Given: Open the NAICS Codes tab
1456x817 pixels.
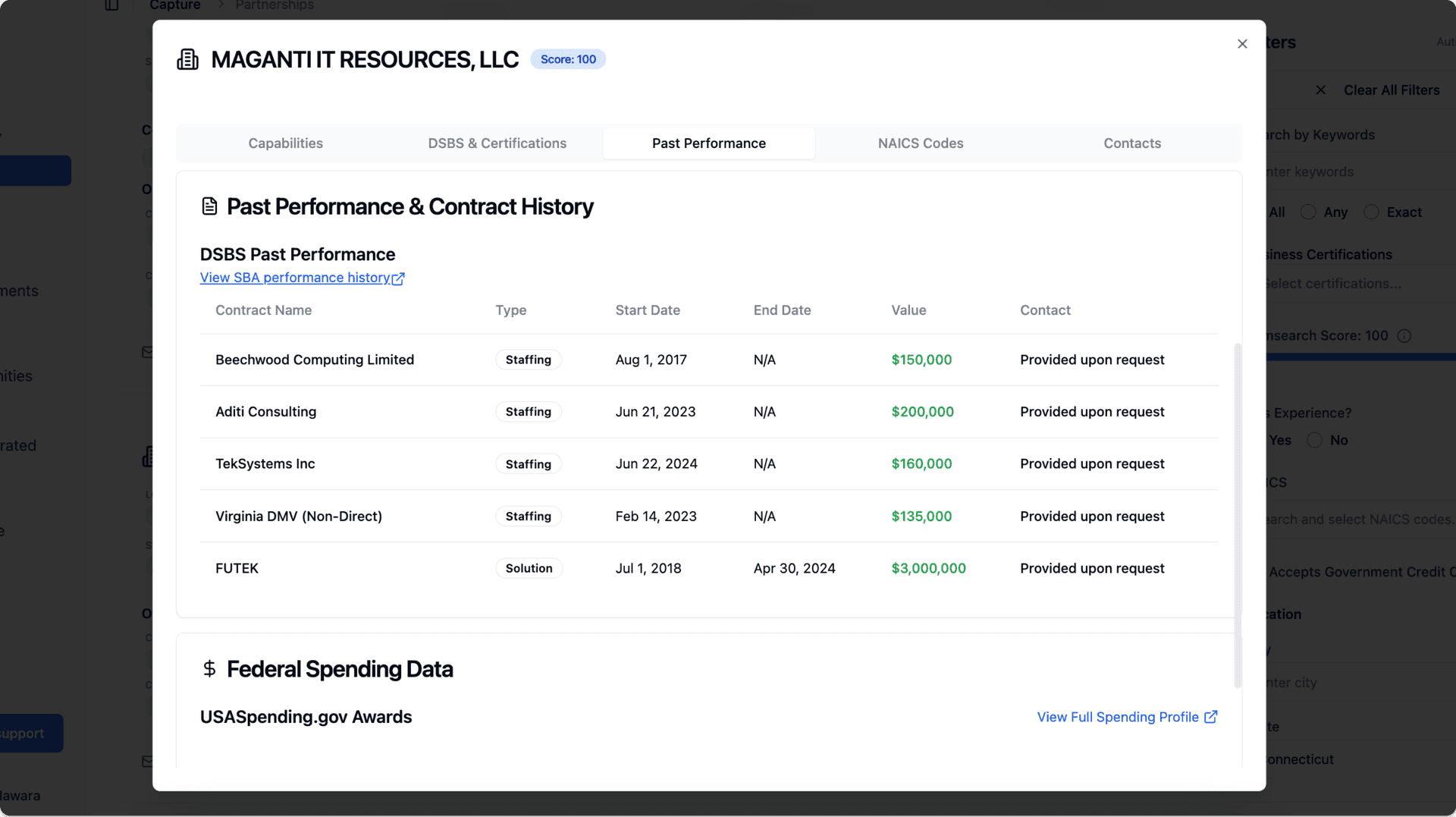Looking at the screenshot, I should [920, 143].
